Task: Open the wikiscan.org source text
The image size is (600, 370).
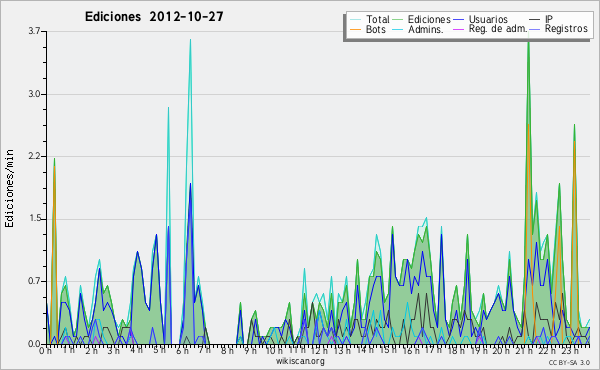Action: [300, 361]
